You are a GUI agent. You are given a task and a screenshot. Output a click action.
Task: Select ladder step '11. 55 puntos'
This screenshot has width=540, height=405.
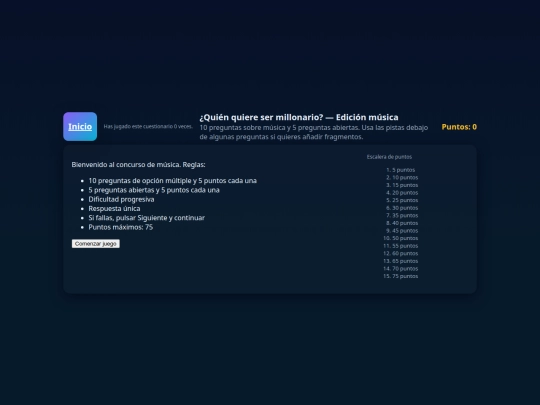[x=401, y=246]
